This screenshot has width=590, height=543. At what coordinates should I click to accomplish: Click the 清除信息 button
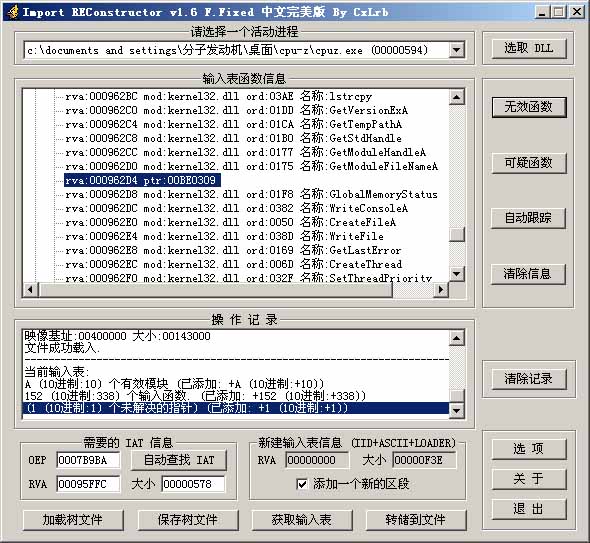click(529, 274)
